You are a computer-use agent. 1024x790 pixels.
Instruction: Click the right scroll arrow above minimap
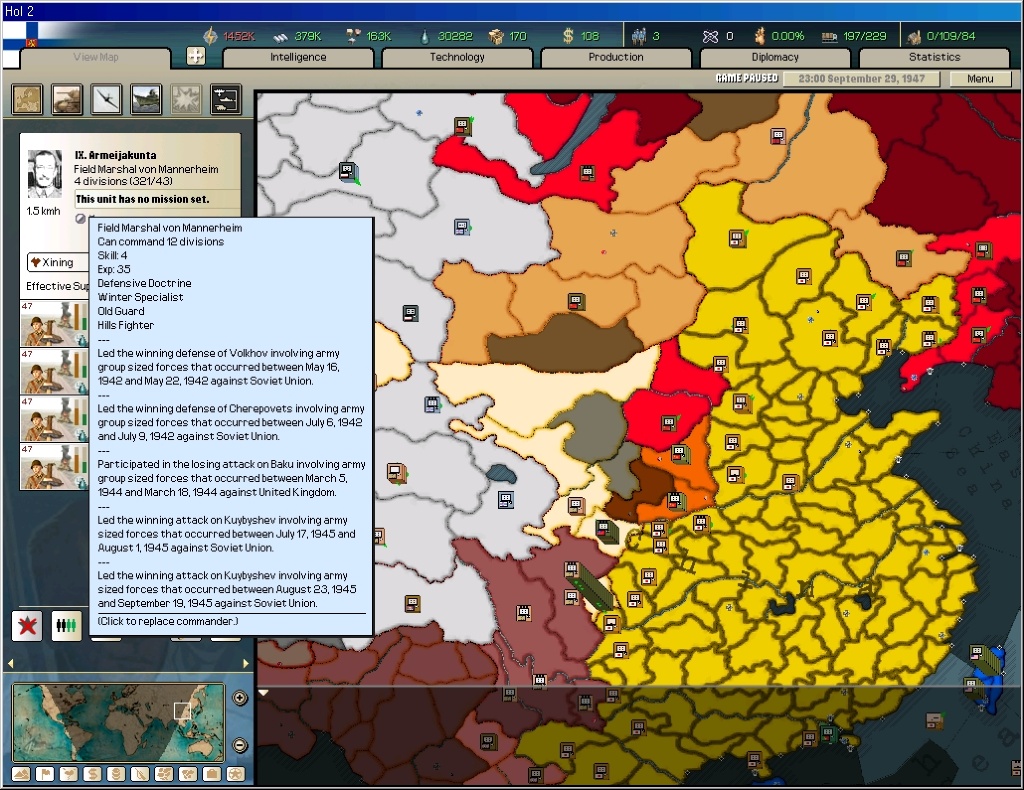pos(246,663)
